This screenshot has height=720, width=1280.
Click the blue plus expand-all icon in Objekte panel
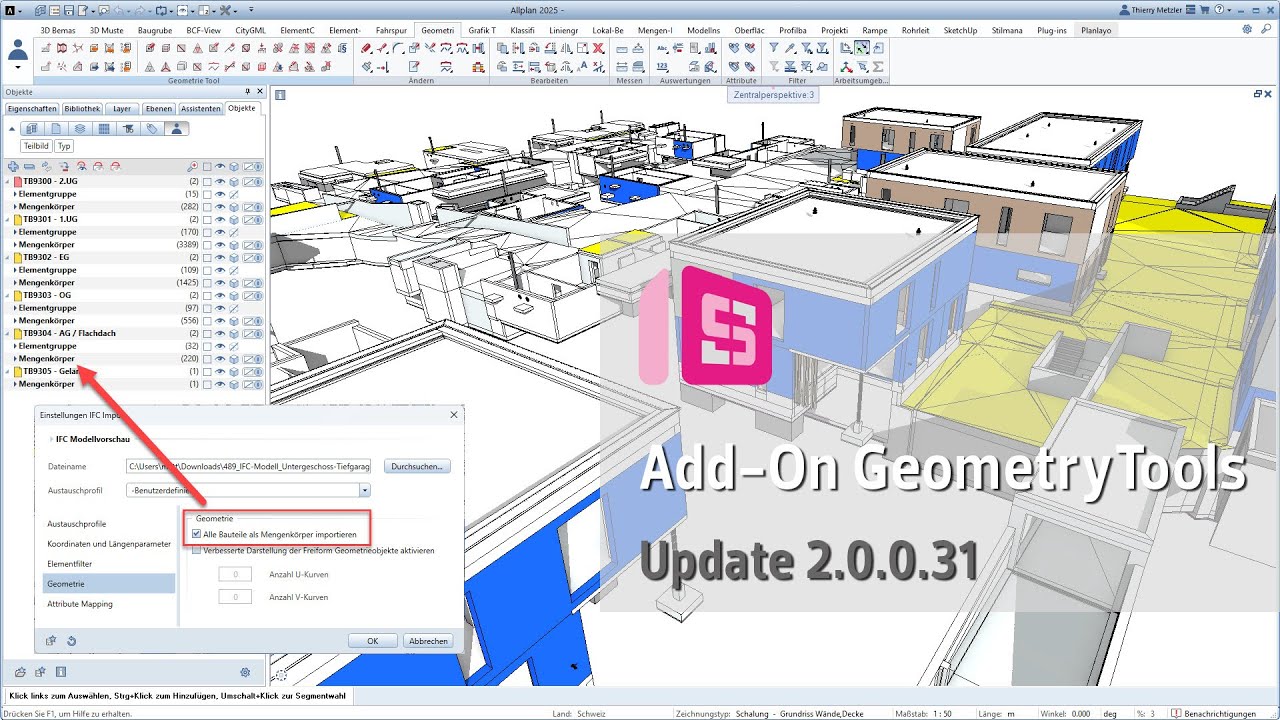13,166
